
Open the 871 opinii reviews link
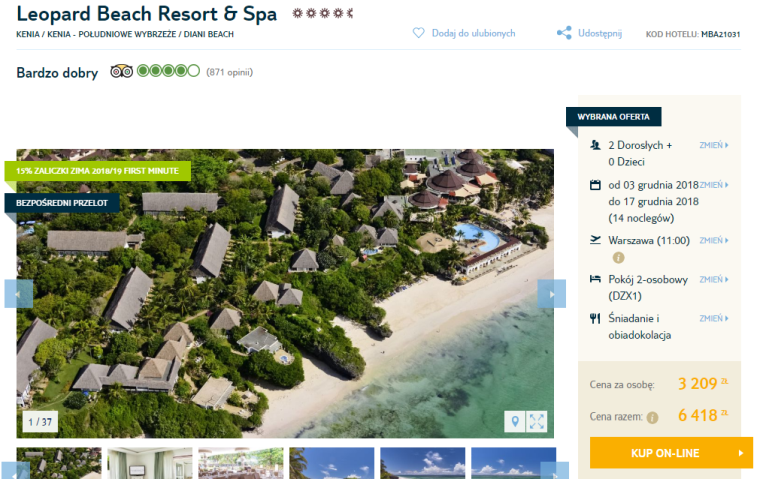(229, 72)
